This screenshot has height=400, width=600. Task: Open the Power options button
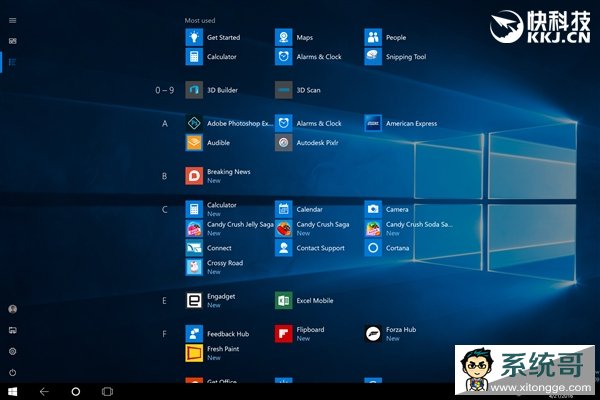(x=13, y=372)
